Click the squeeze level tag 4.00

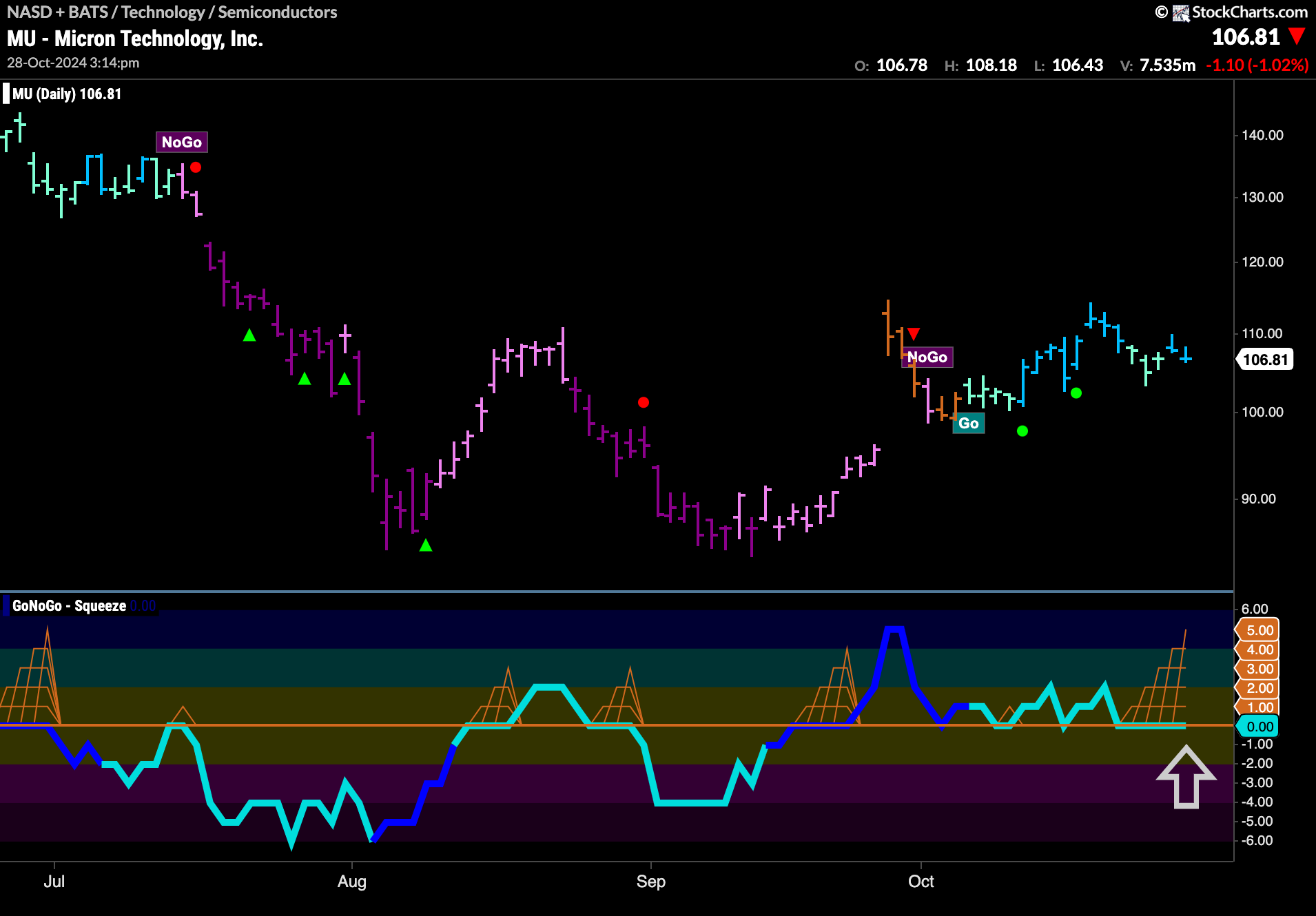pos(1258,649)
